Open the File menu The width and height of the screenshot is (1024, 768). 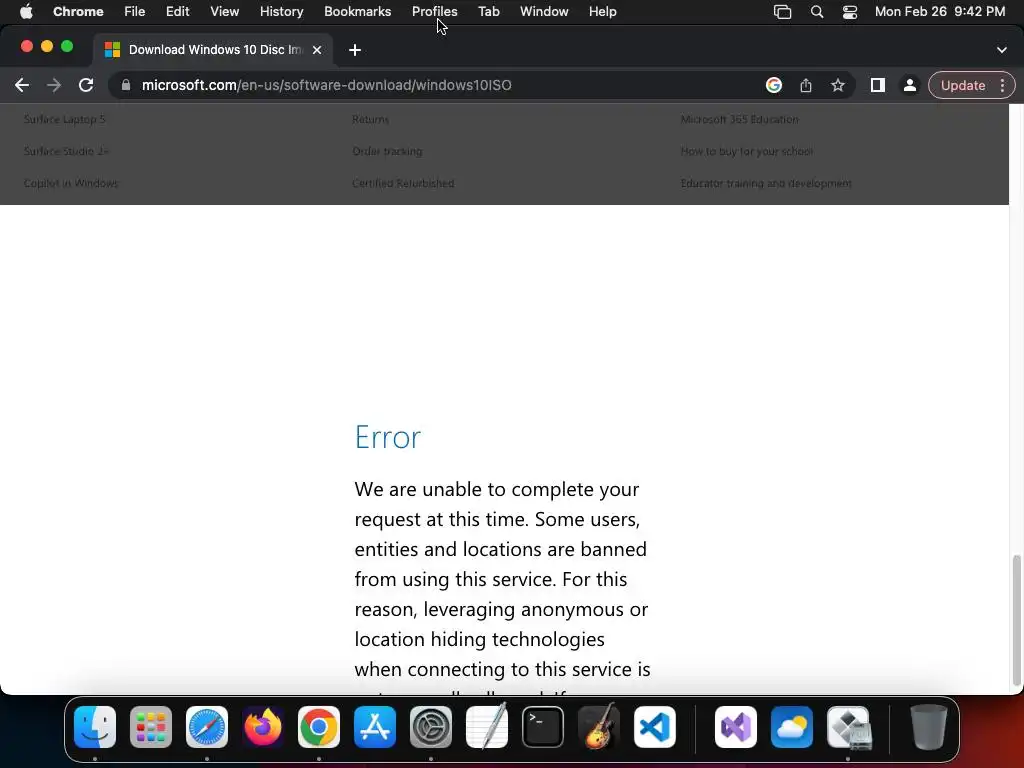(135, 12)
